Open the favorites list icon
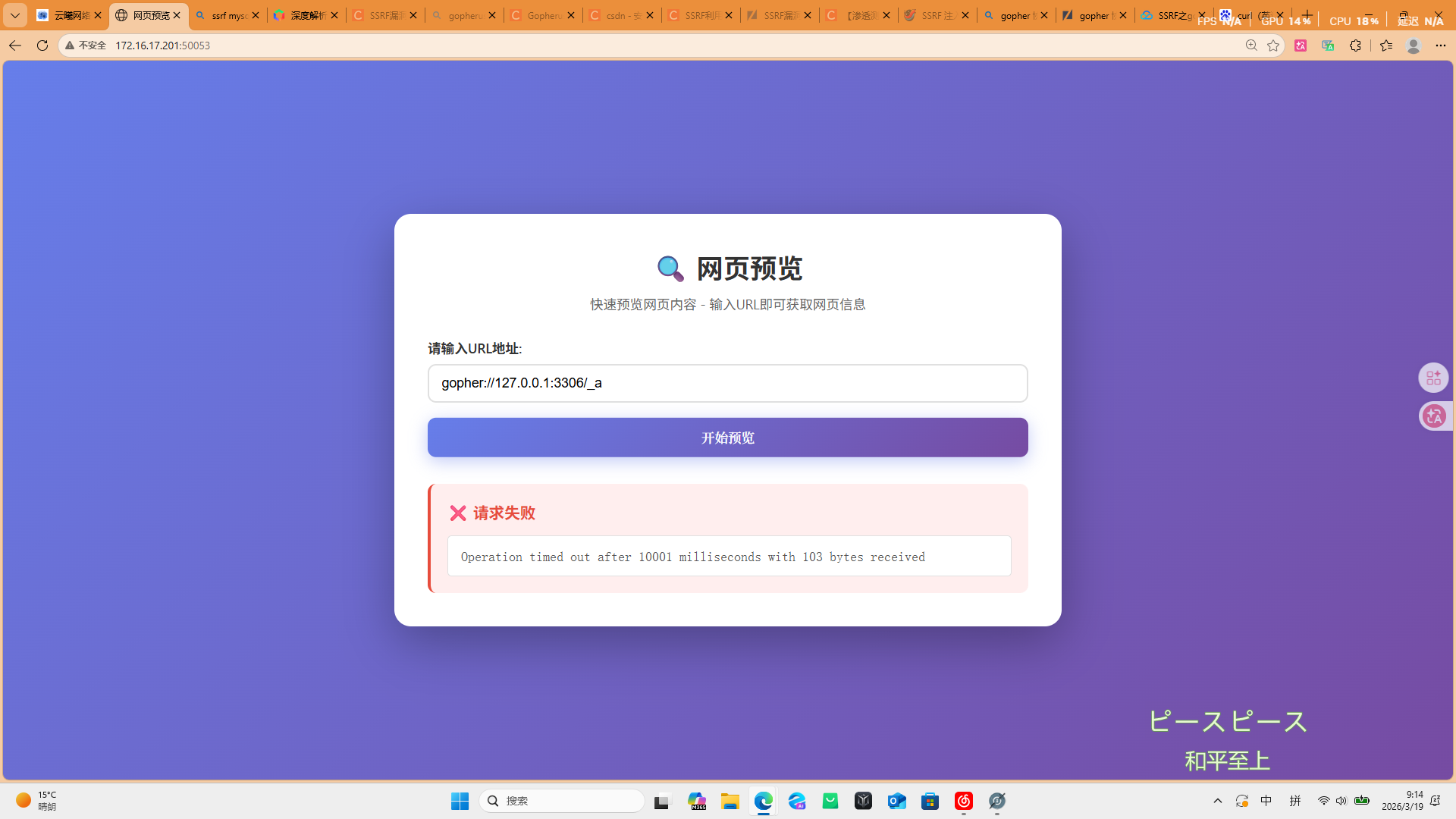This screenshot has height=819, width=1456. (1386, 45)
